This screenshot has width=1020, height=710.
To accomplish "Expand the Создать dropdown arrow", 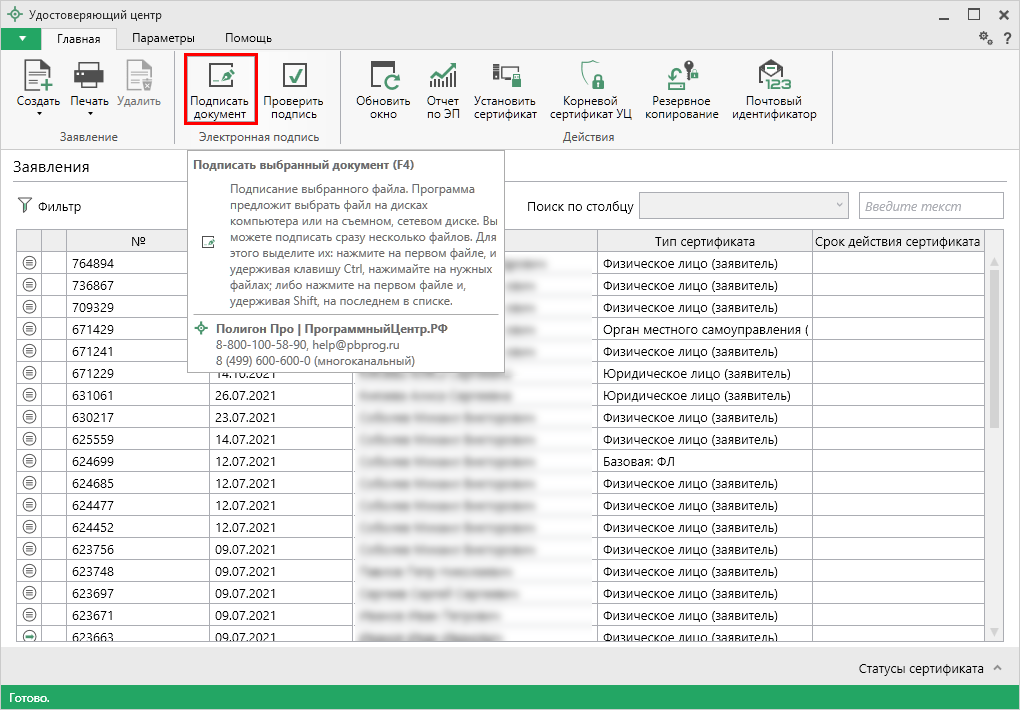I will tap(38, 113).
